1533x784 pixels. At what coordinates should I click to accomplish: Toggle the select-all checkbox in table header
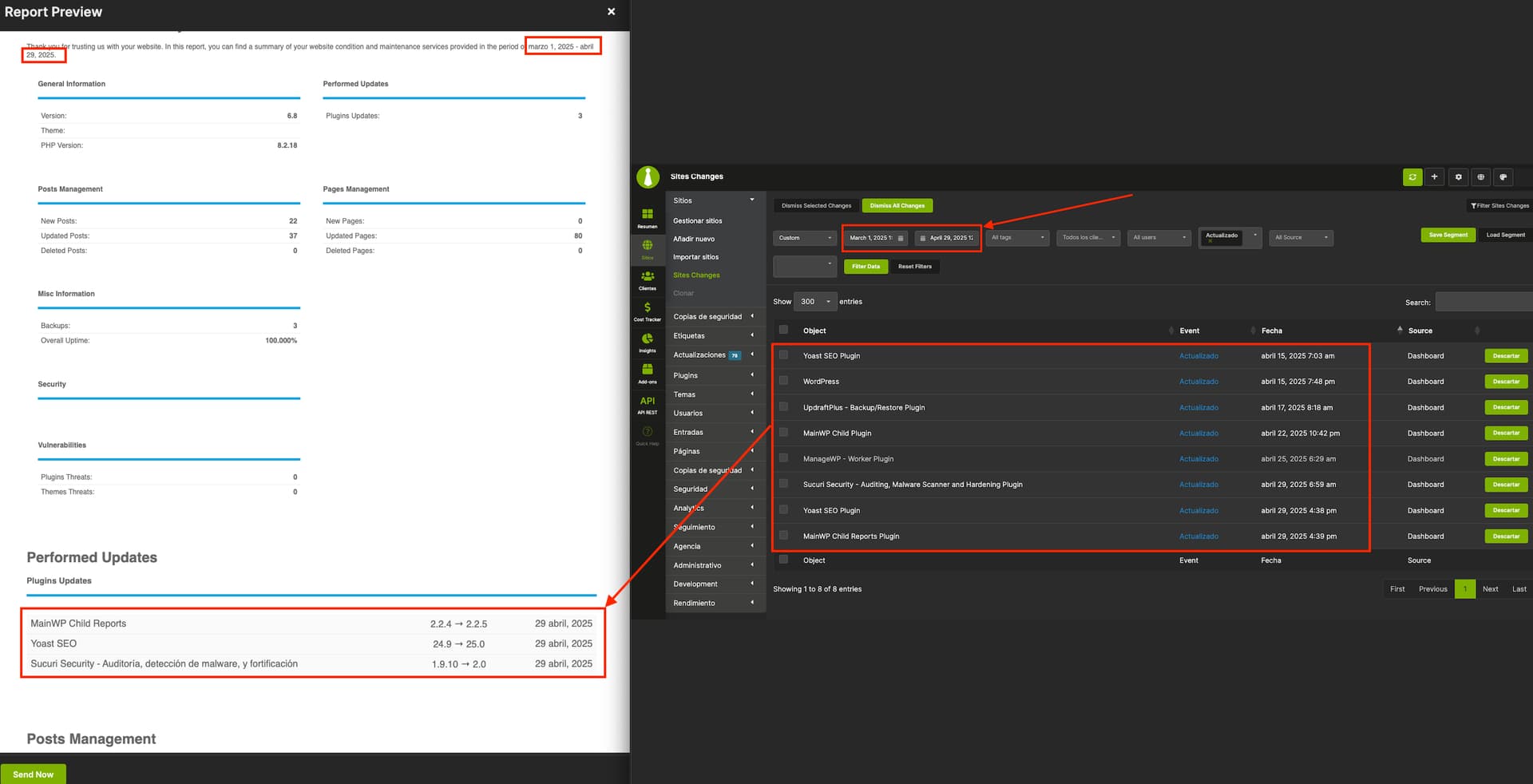tap(783, 330)
